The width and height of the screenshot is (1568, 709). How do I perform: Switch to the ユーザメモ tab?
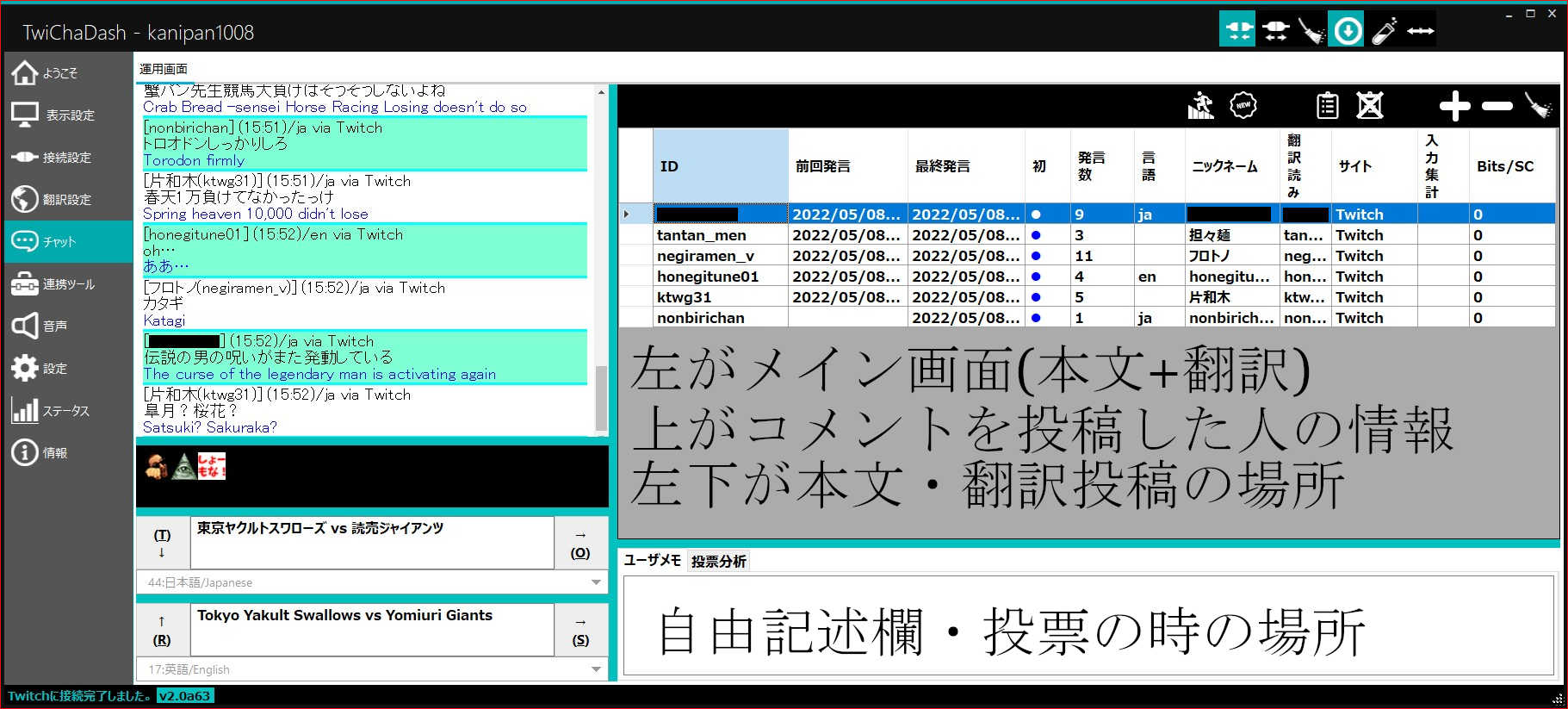click(652, 561)
